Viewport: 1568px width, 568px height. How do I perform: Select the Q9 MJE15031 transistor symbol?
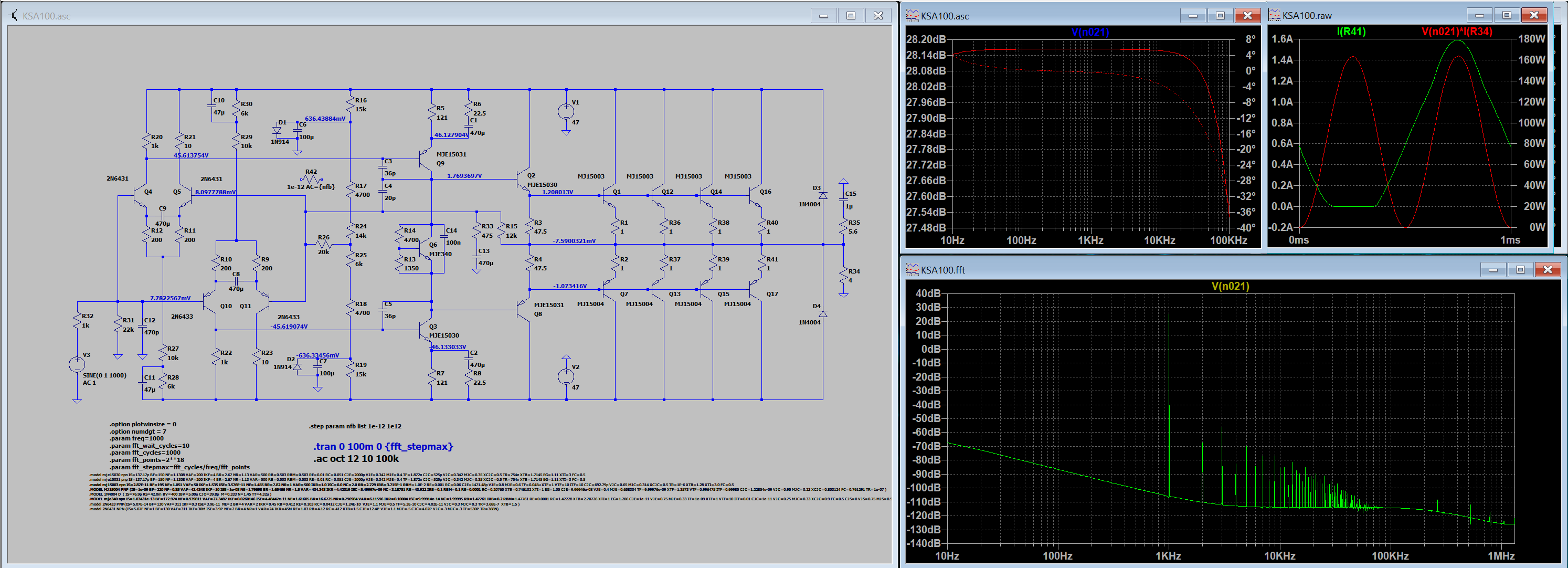pos(425,160)
